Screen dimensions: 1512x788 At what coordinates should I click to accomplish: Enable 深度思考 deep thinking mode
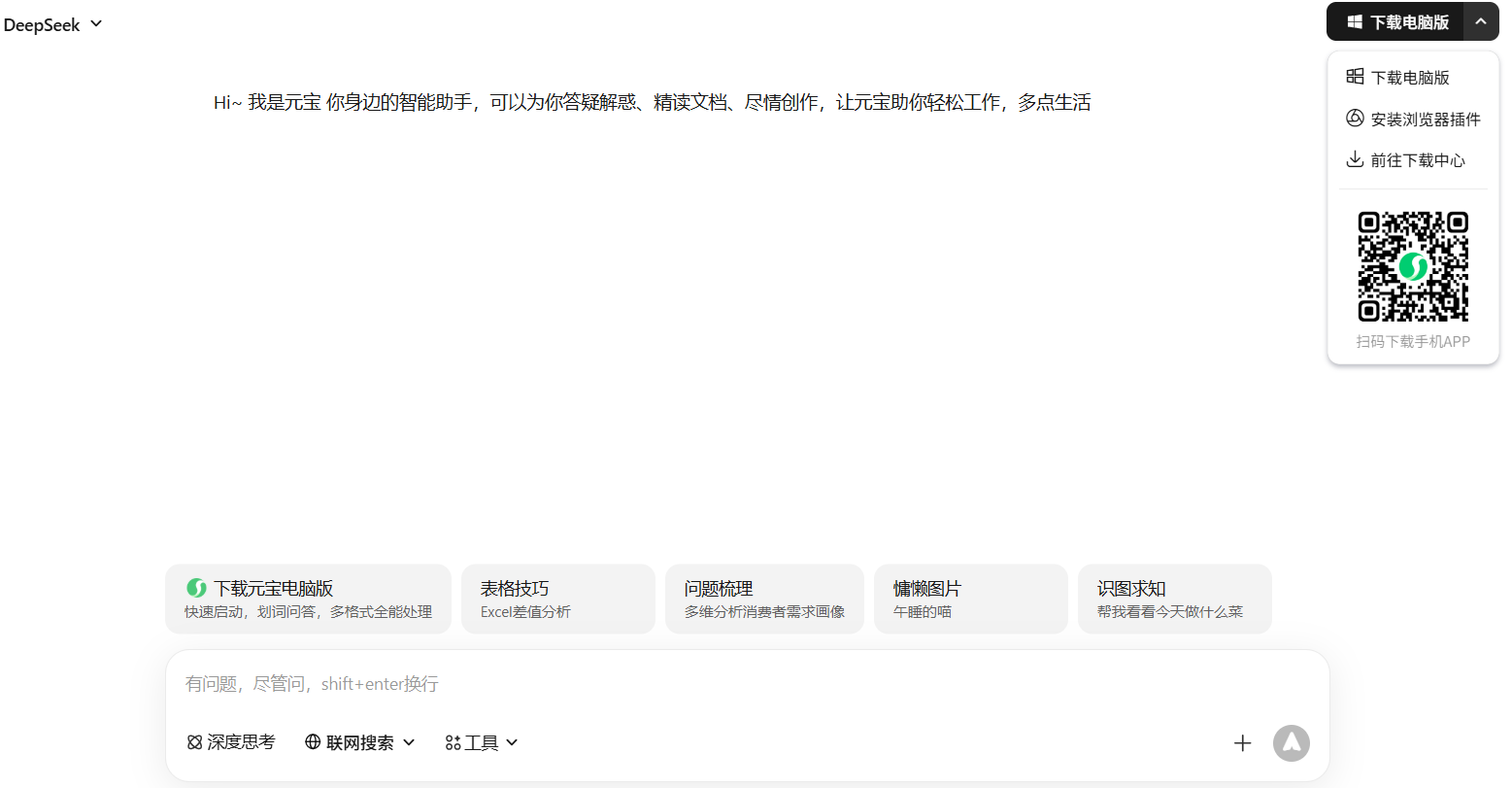pos(230,741)
